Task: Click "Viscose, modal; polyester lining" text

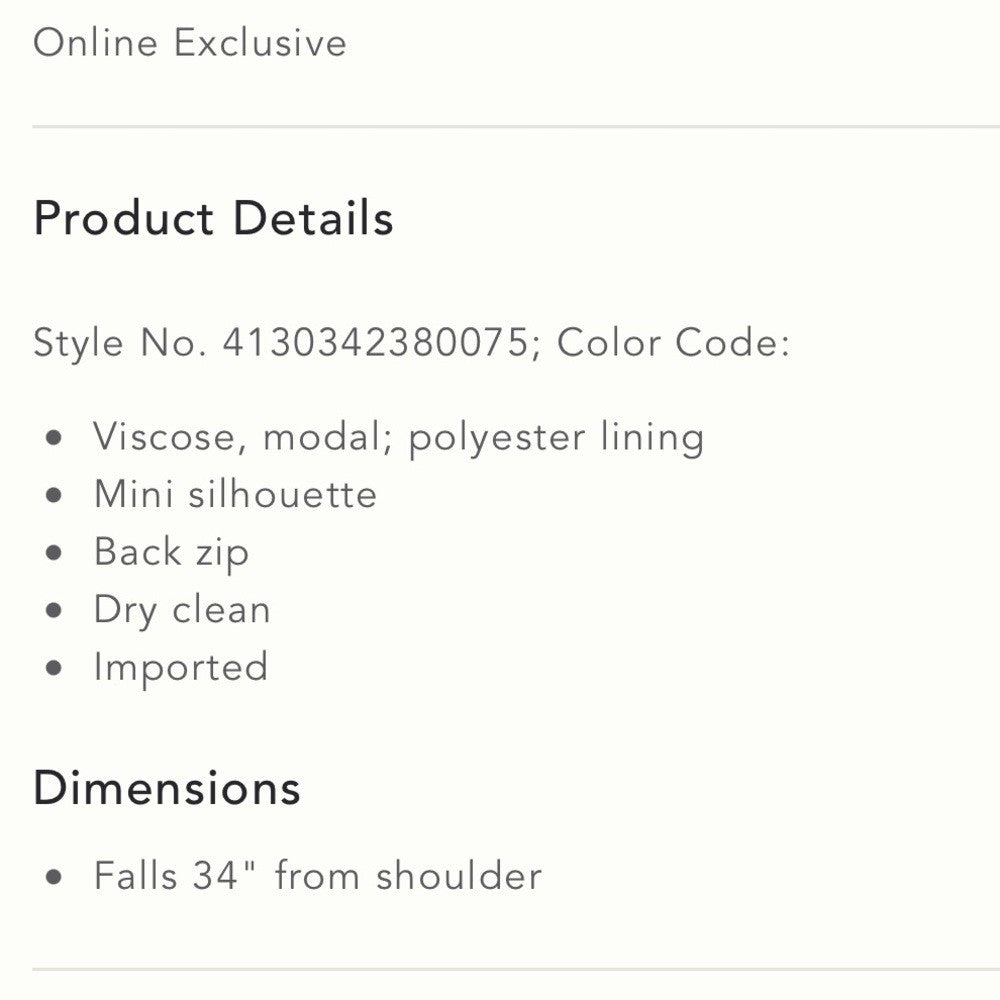Action: pos(399,438)
